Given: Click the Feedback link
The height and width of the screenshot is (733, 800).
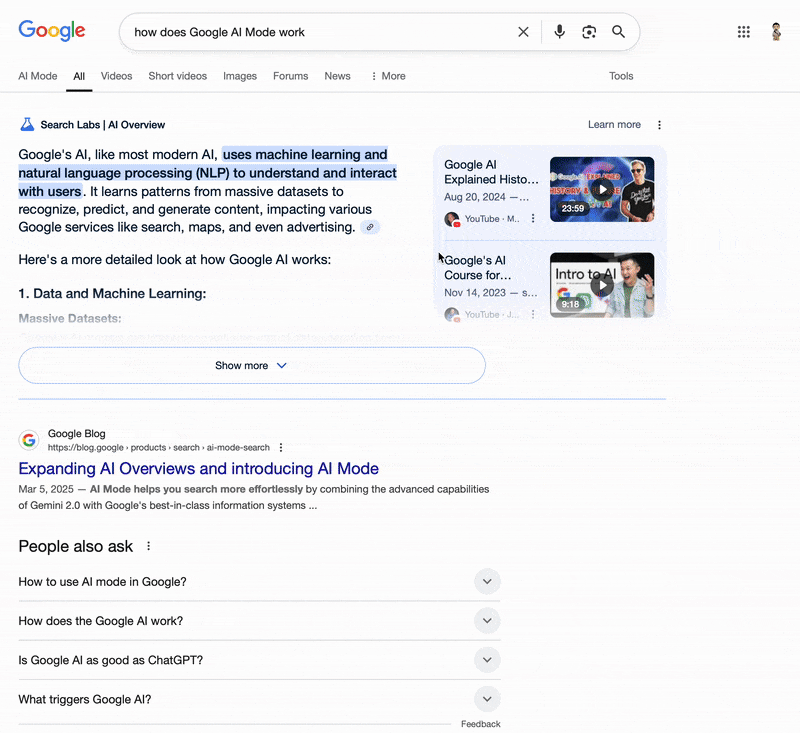Looking at the screenshot, I should click(481, 724).
